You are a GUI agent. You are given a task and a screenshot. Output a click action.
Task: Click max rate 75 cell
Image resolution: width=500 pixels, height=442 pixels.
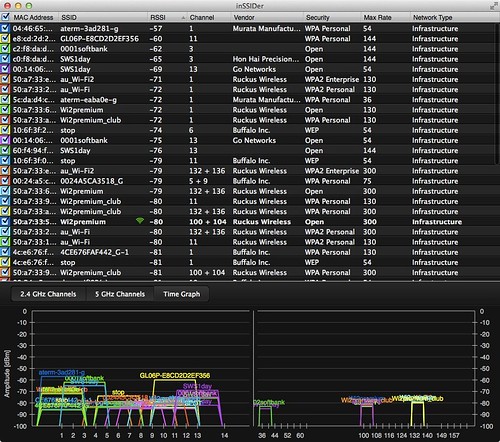pos(367,181)
